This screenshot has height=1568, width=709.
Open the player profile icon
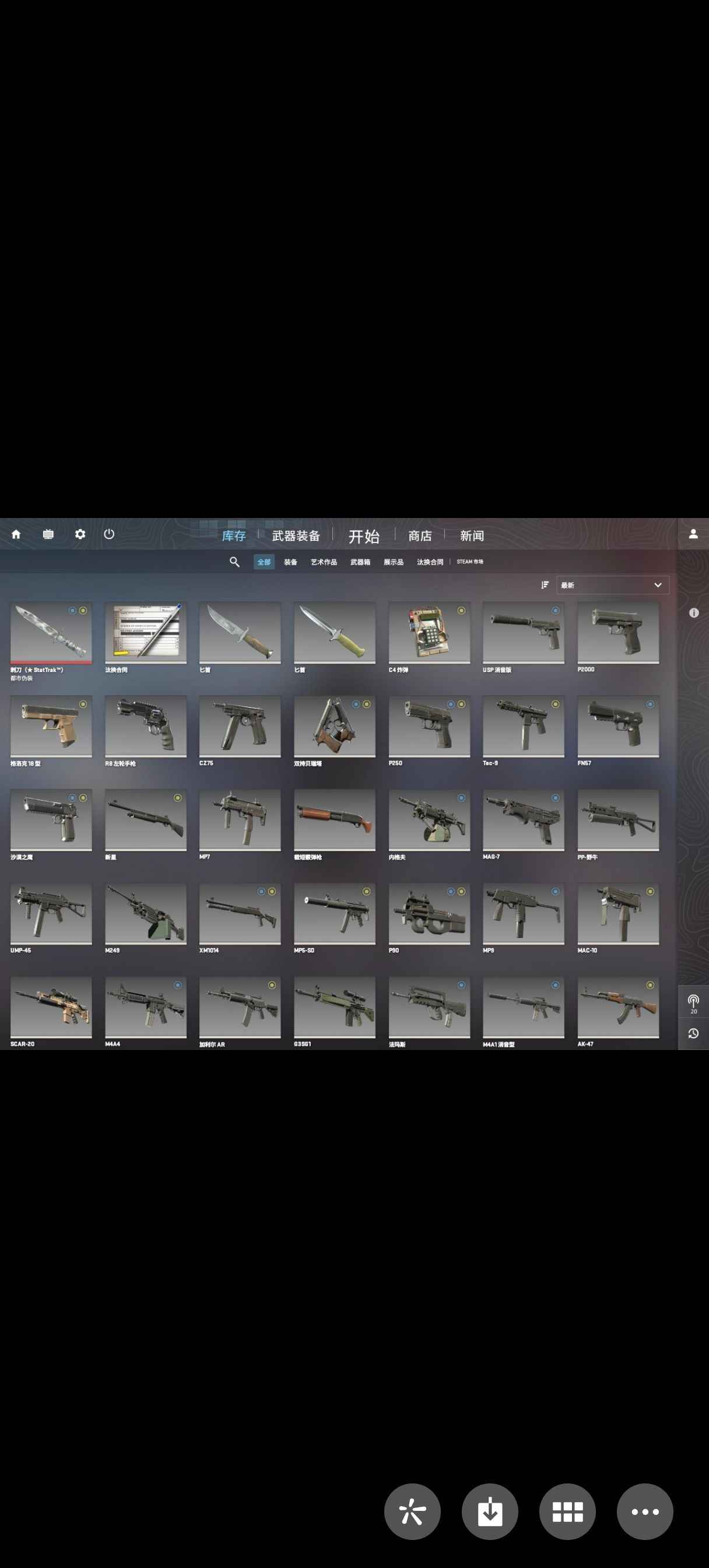pos(693,534)
